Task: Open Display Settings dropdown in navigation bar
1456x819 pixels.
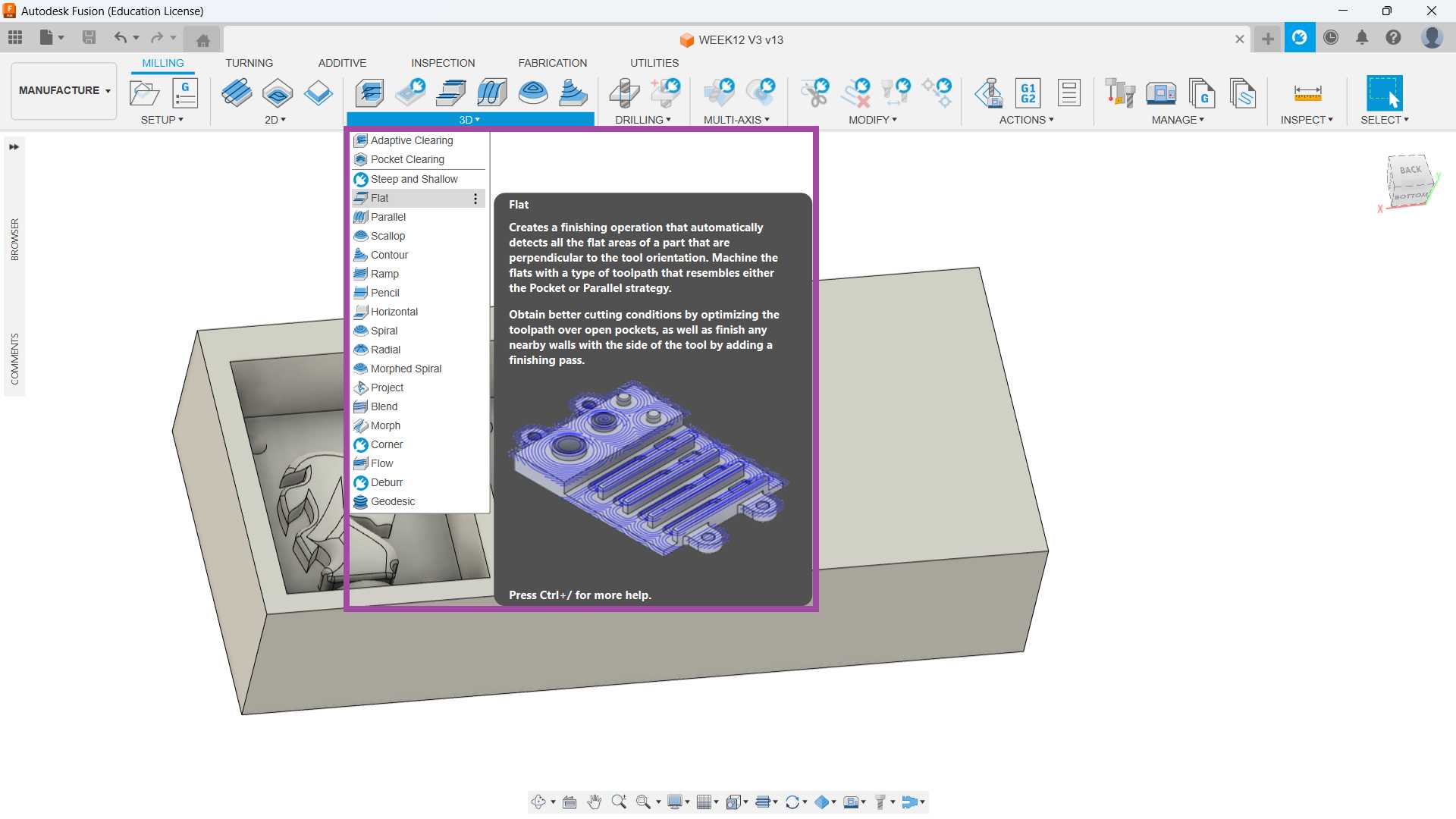Action: pos(677,802)
